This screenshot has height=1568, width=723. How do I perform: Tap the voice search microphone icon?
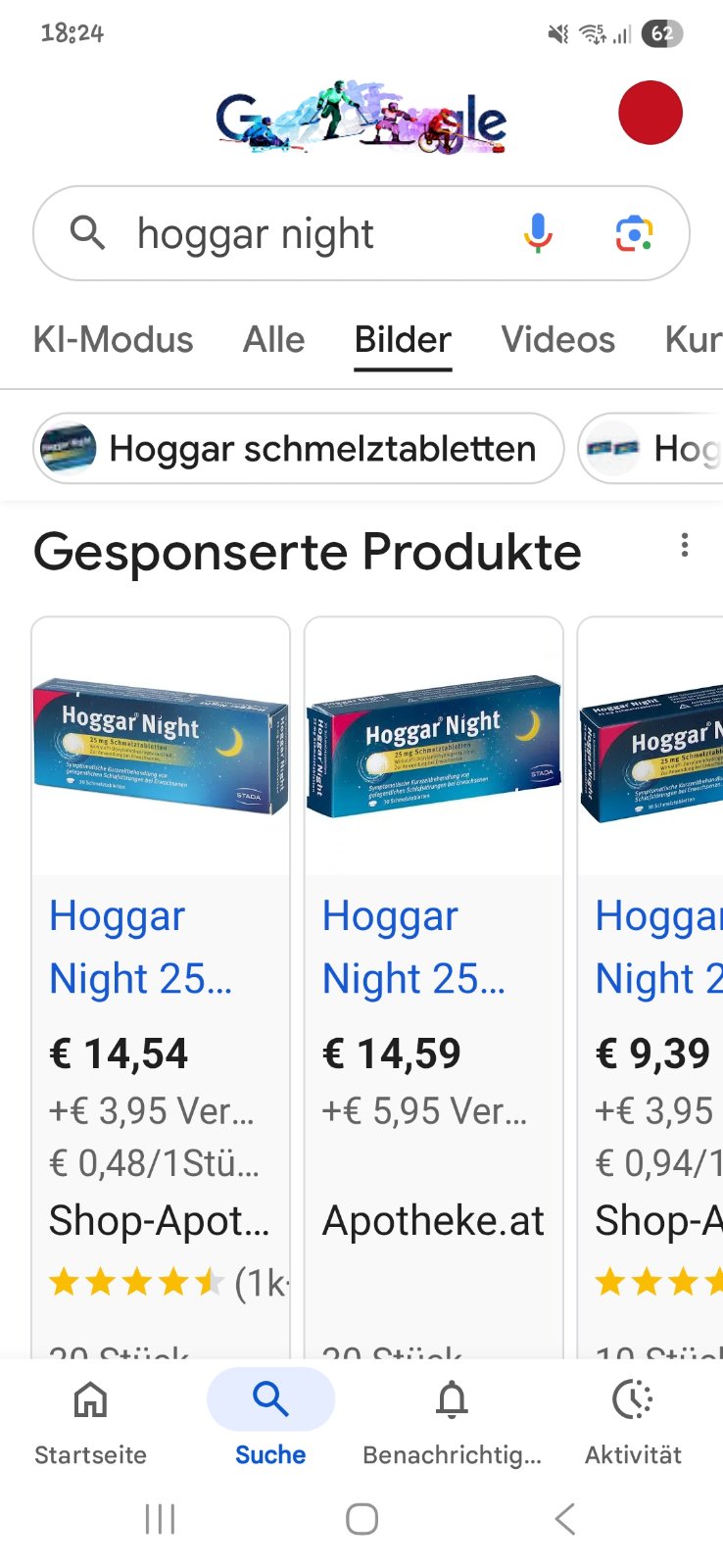click(537, 233)
